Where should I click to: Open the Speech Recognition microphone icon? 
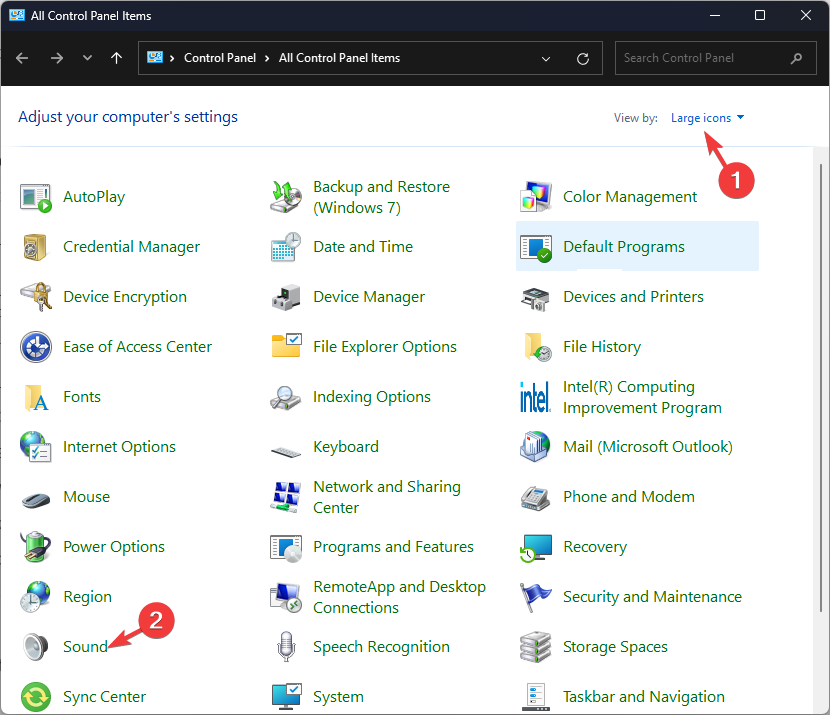[286, 647]
